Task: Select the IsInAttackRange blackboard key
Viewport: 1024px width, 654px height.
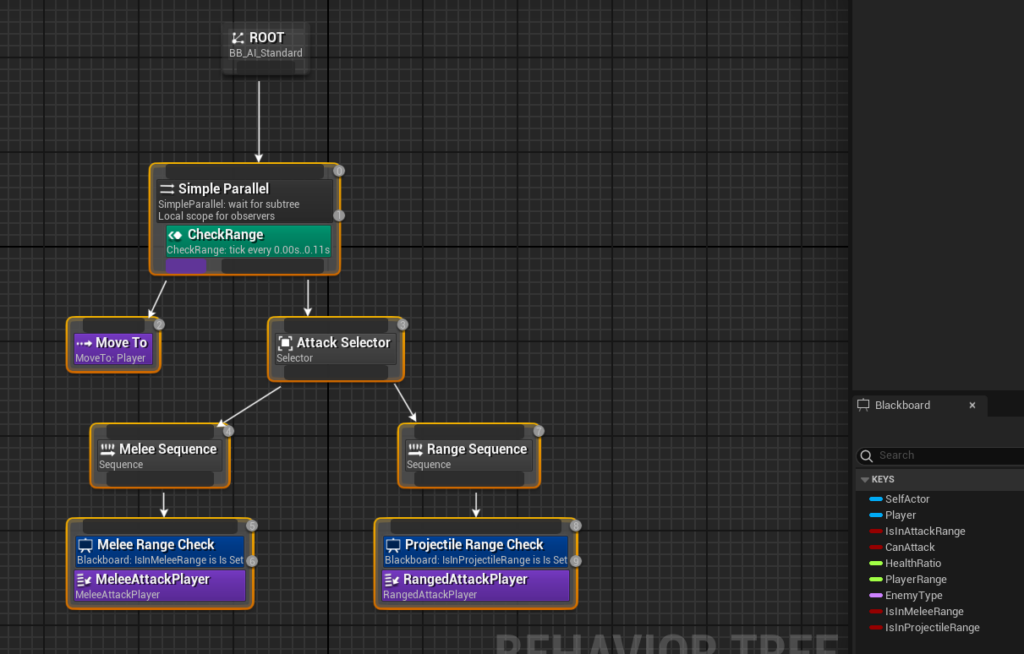Action: click(925, 531)
